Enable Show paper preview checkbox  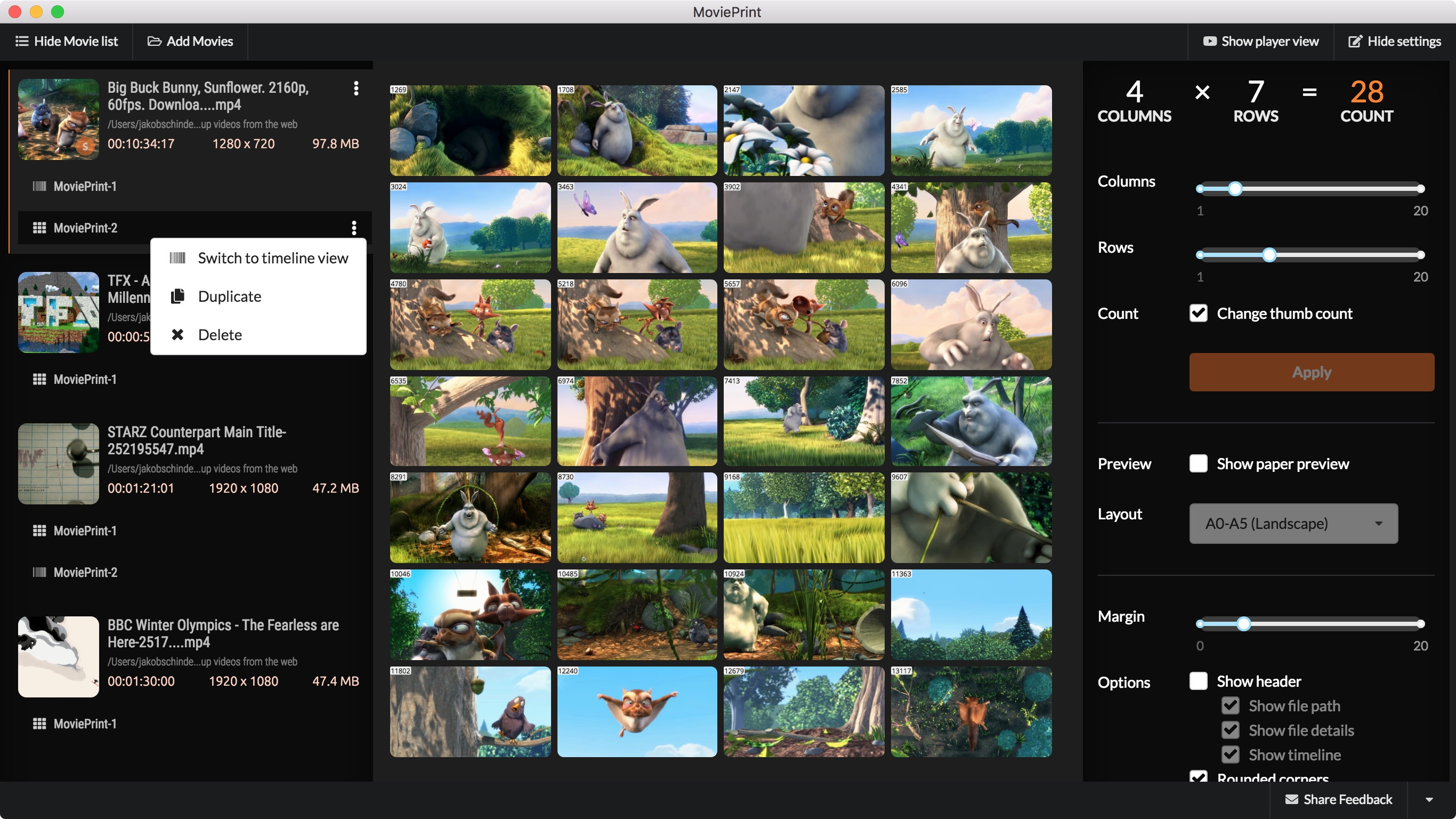coord(1198,463)
